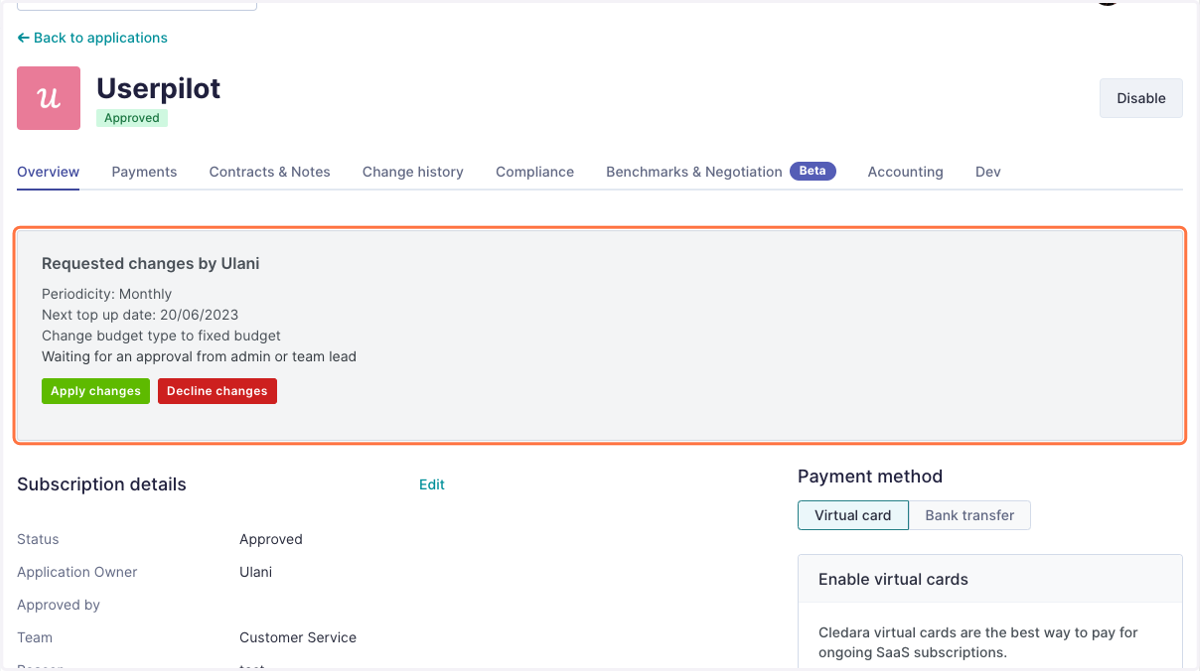This screenshot has width=1200, height=671.
Task: Switch to the Payments tab
Action: pos(144,172)
